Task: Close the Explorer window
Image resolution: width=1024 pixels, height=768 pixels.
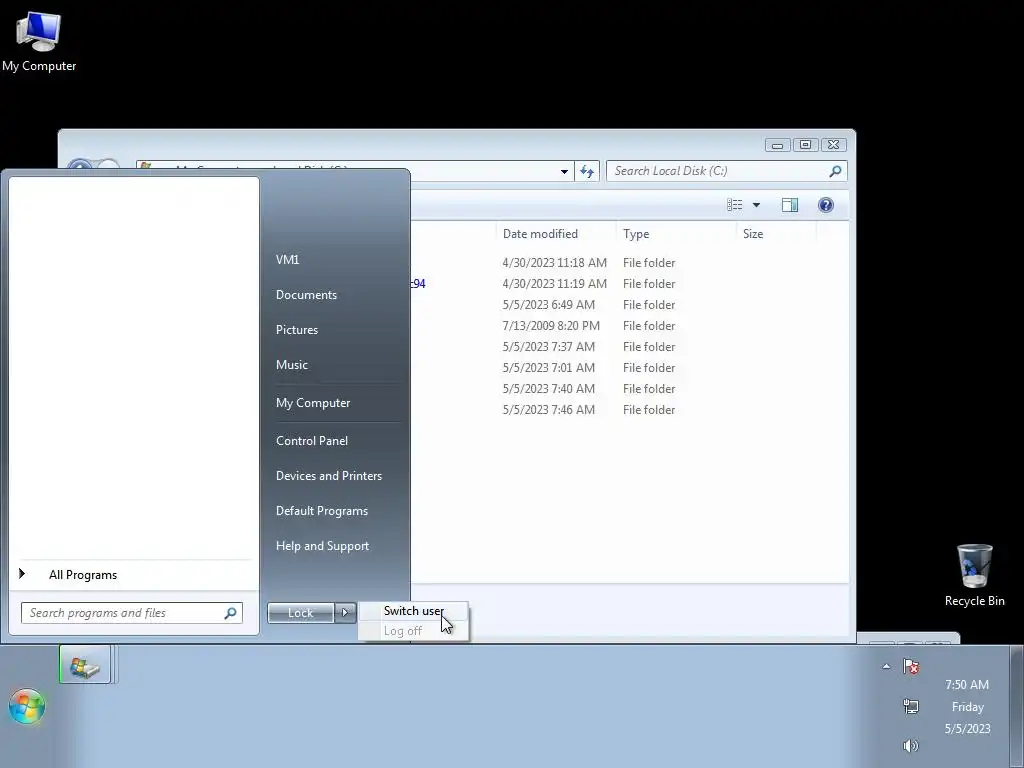Action: click(x=834, y=145)
